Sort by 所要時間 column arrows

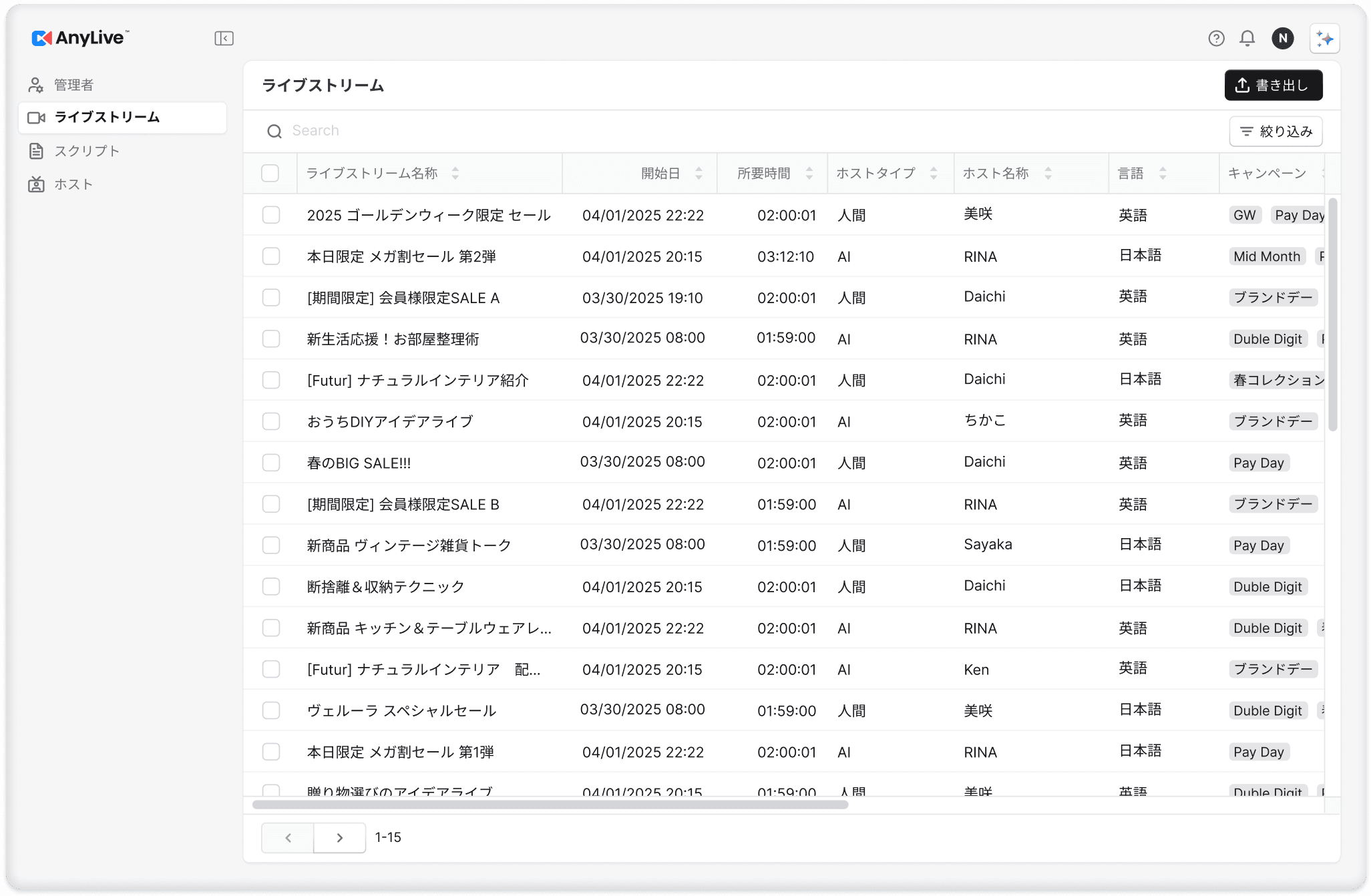pos(809,174)
